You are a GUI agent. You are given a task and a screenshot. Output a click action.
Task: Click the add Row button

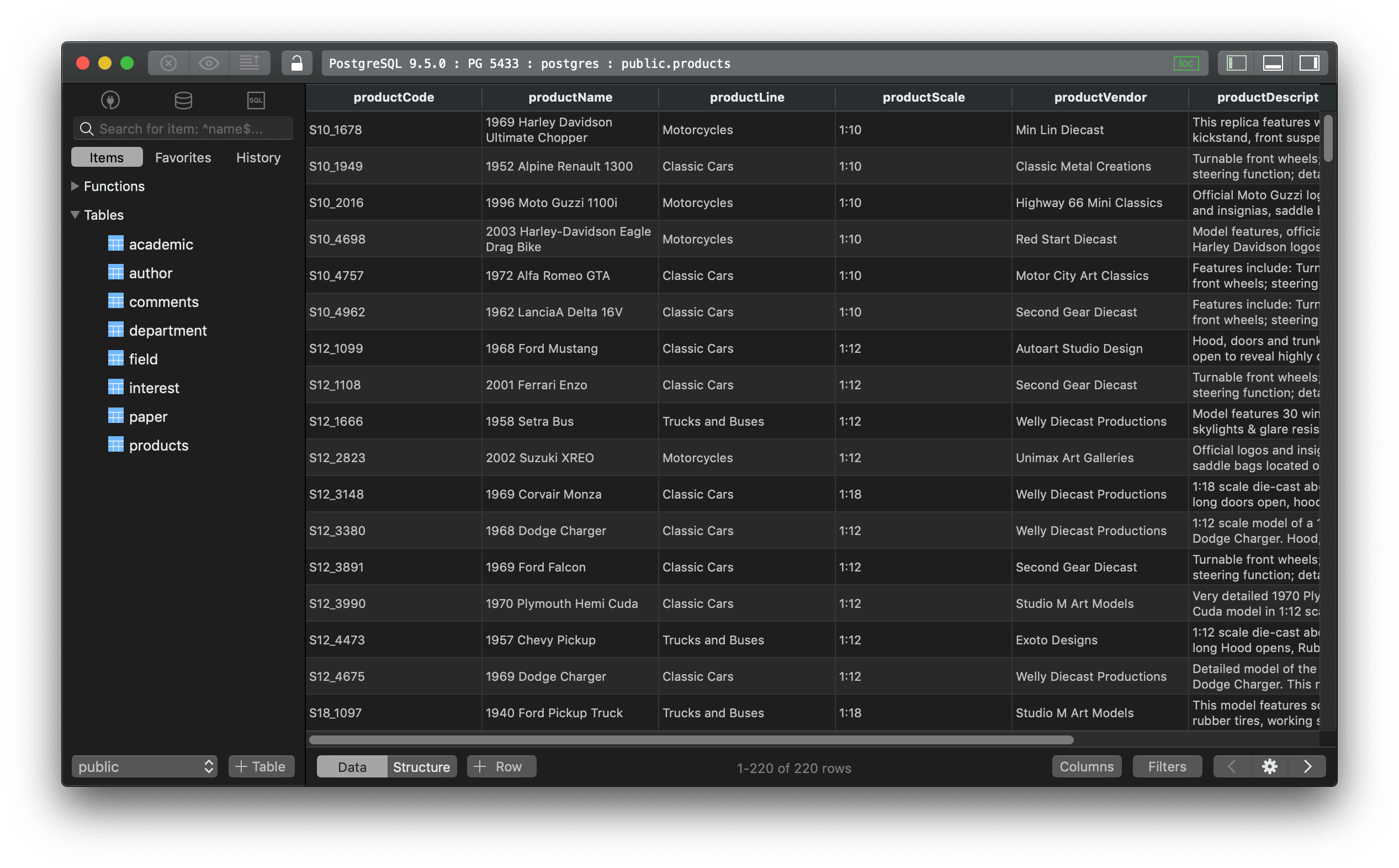501,766
